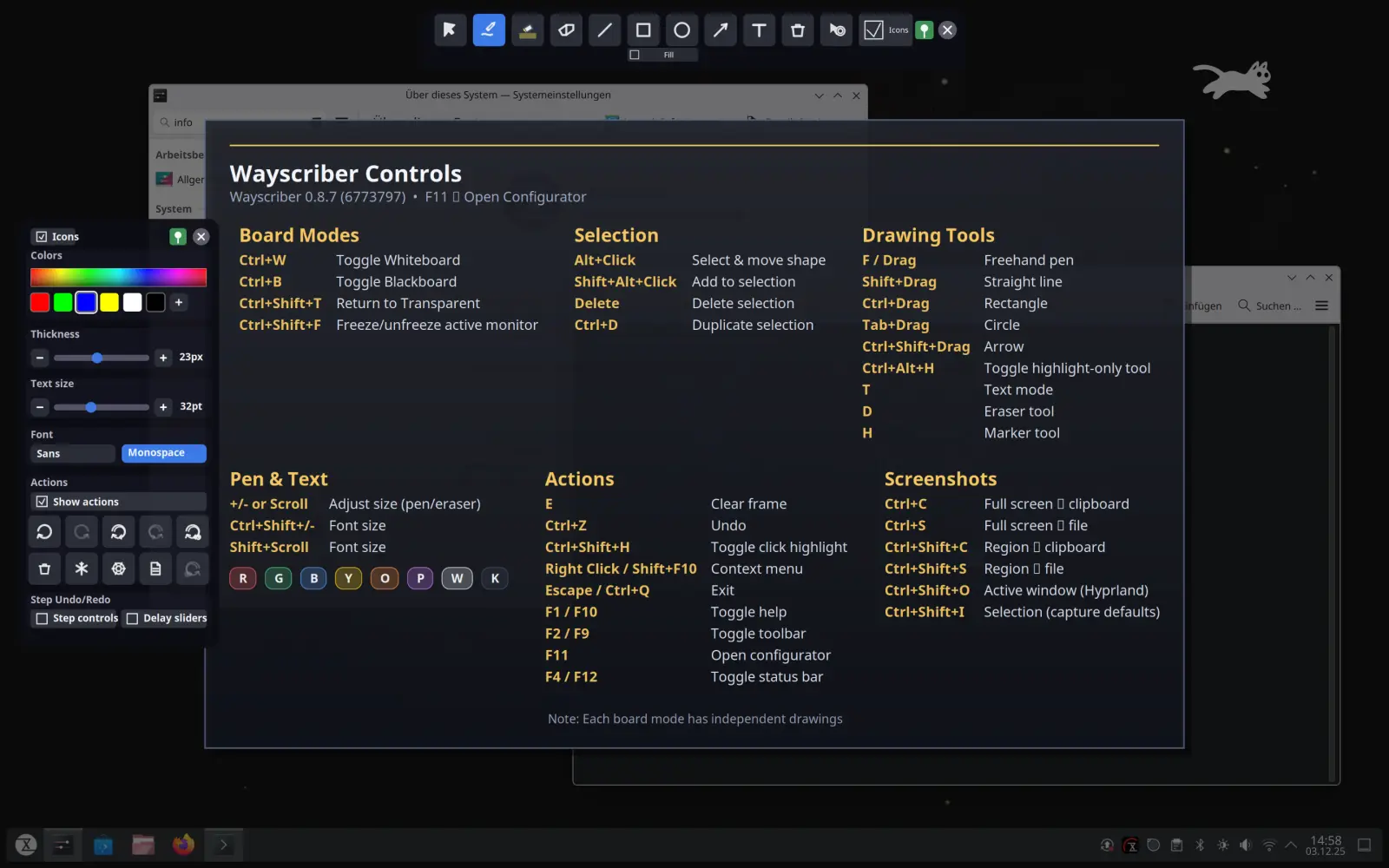Click the plus button to add a custom color
The width and height of the screenshot is (1389, 868).
[179, 302]
